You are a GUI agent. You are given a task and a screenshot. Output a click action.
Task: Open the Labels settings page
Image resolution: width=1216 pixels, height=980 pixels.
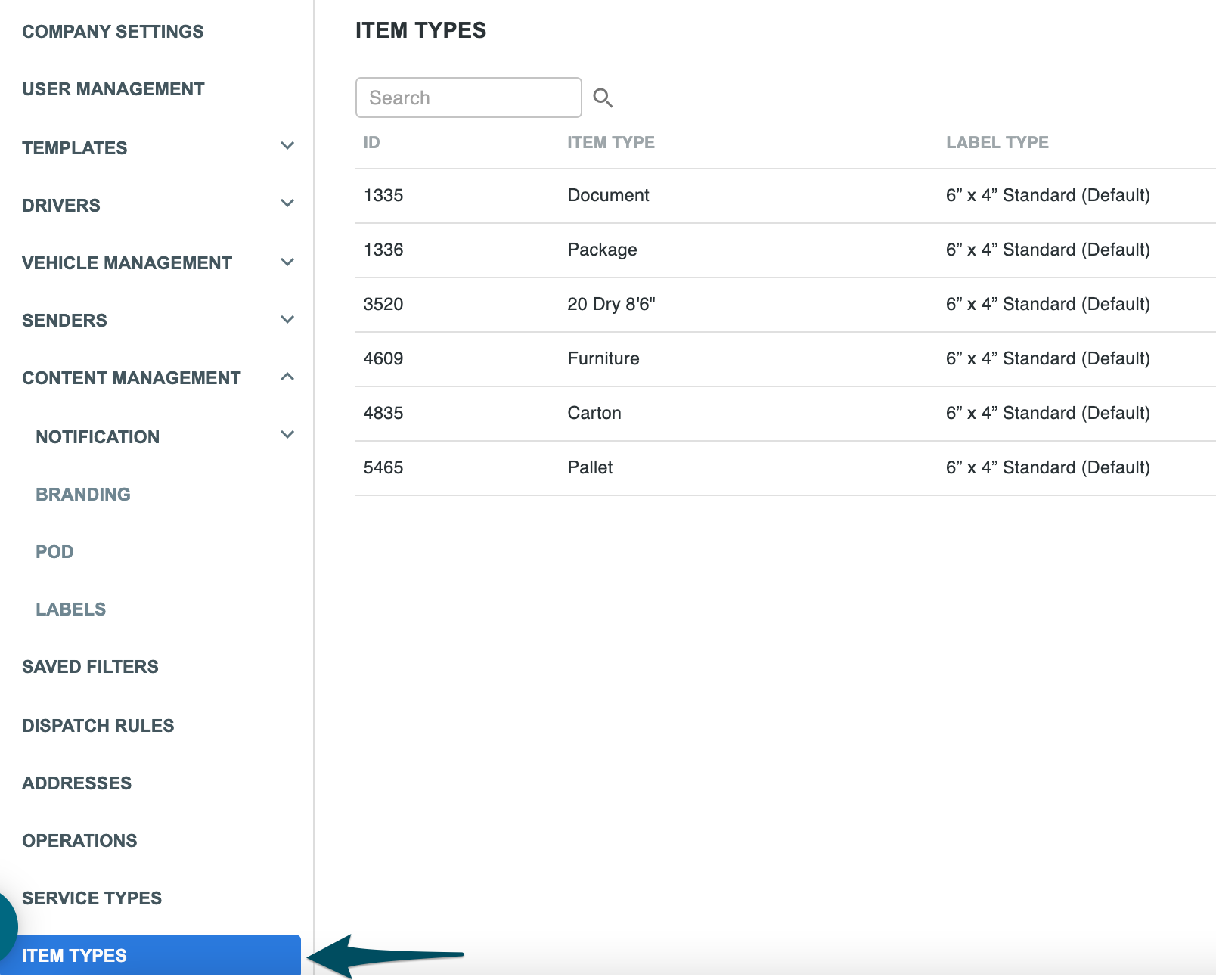pyautogui.click(x=71, y=609)
